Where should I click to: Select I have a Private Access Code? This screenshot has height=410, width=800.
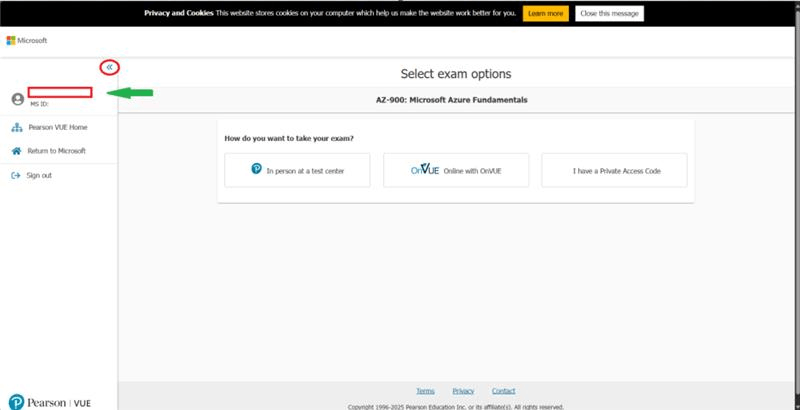tap(614, 170)
